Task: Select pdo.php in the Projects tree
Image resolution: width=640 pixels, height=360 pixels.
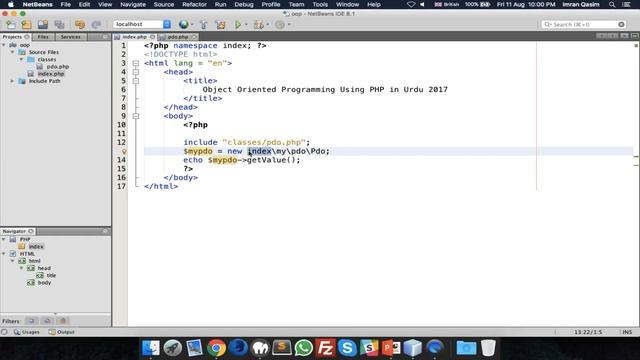Action: [x=58, y=67]
